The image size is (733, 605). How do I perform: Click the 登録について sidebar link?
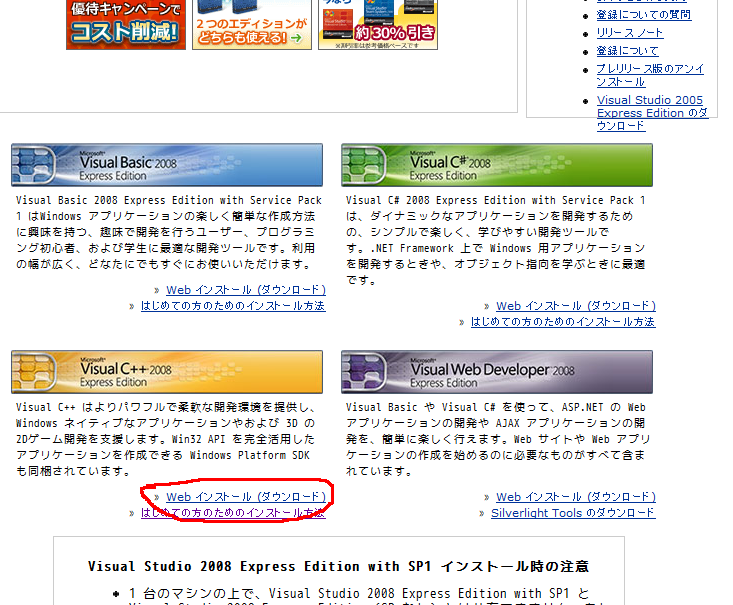click(627, 51)
